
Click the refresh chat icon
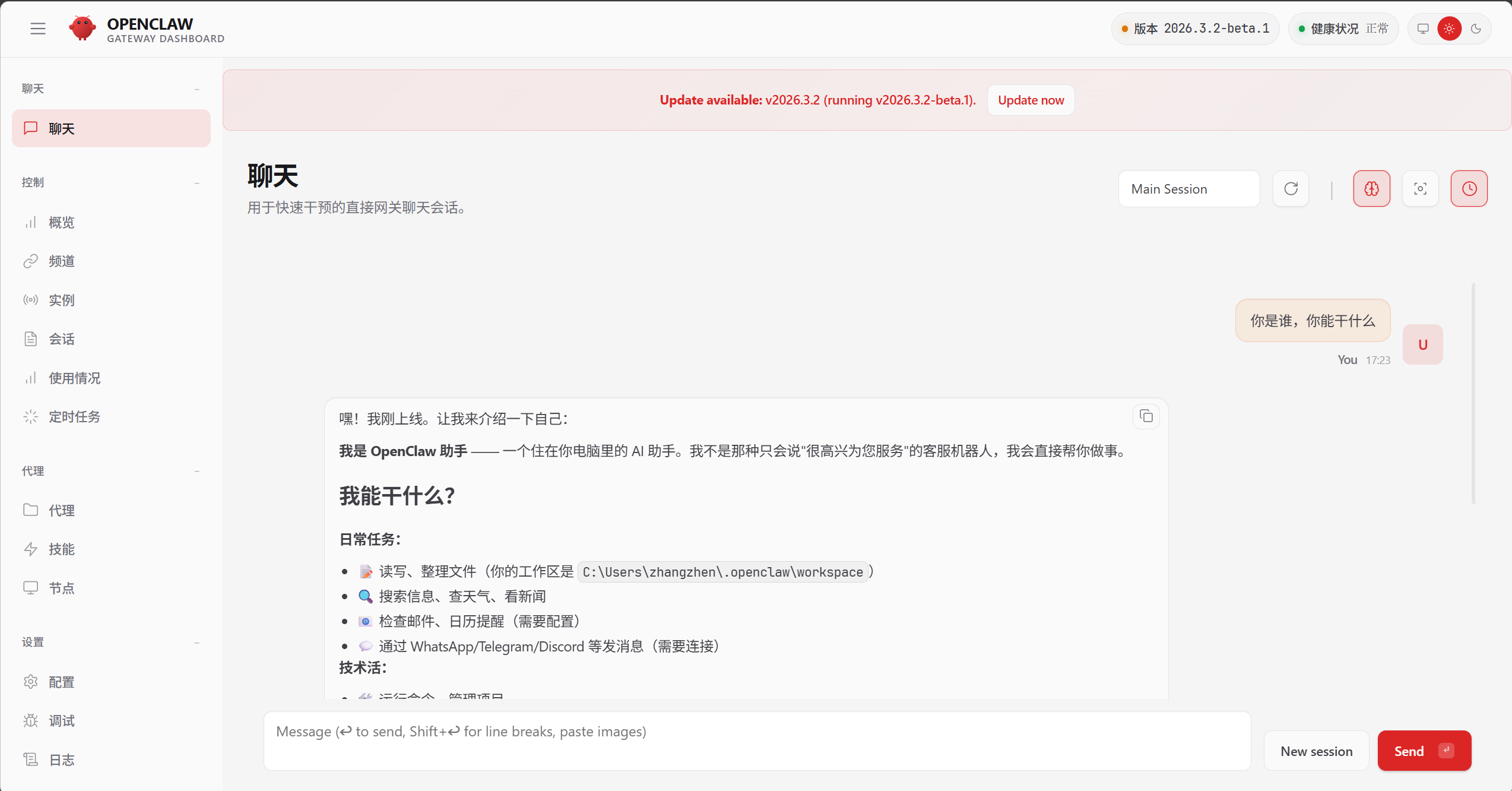click(1291, 189)
